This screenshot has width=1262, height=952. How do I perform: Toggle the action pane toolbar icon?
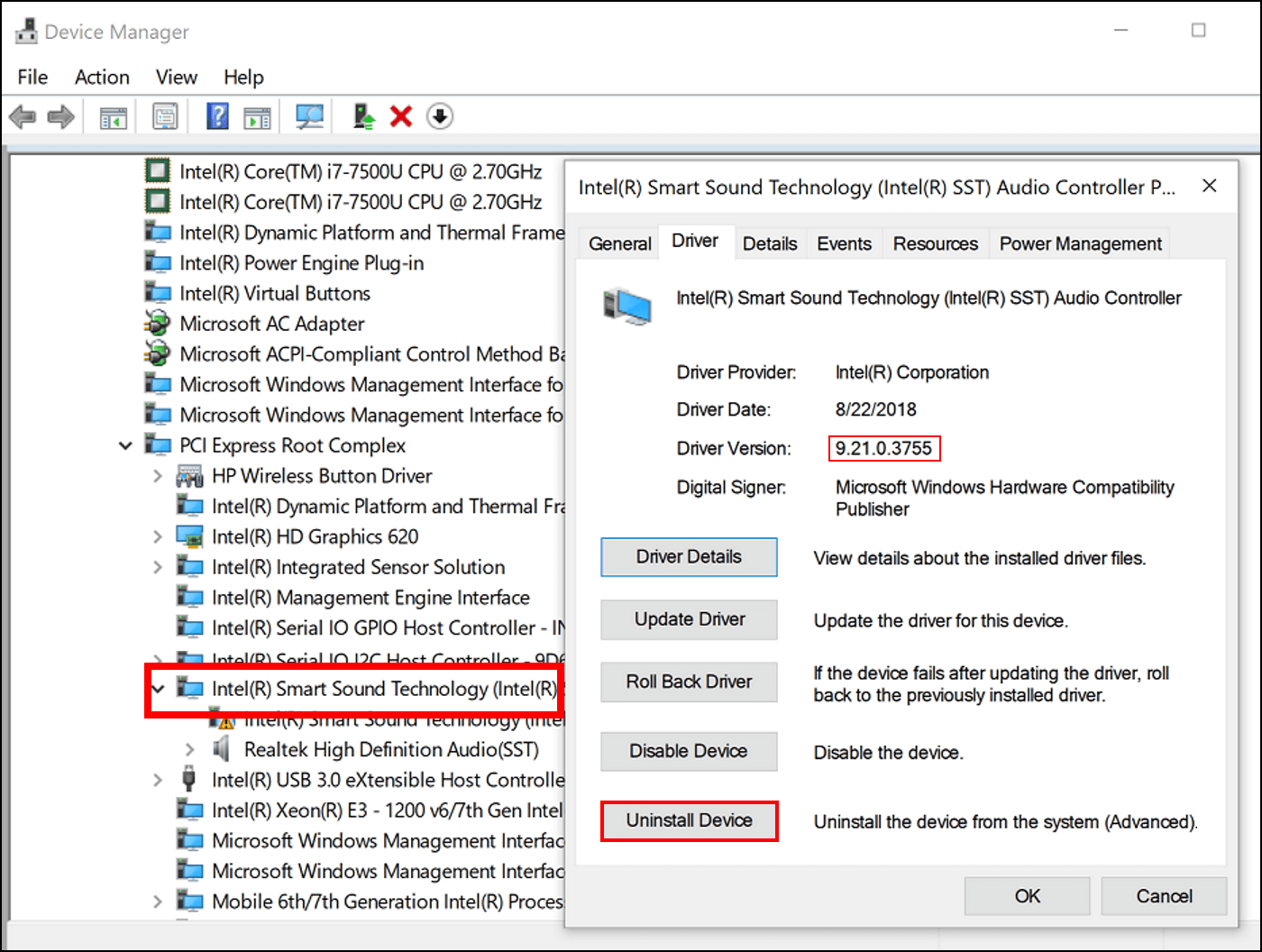pos(257,117)
